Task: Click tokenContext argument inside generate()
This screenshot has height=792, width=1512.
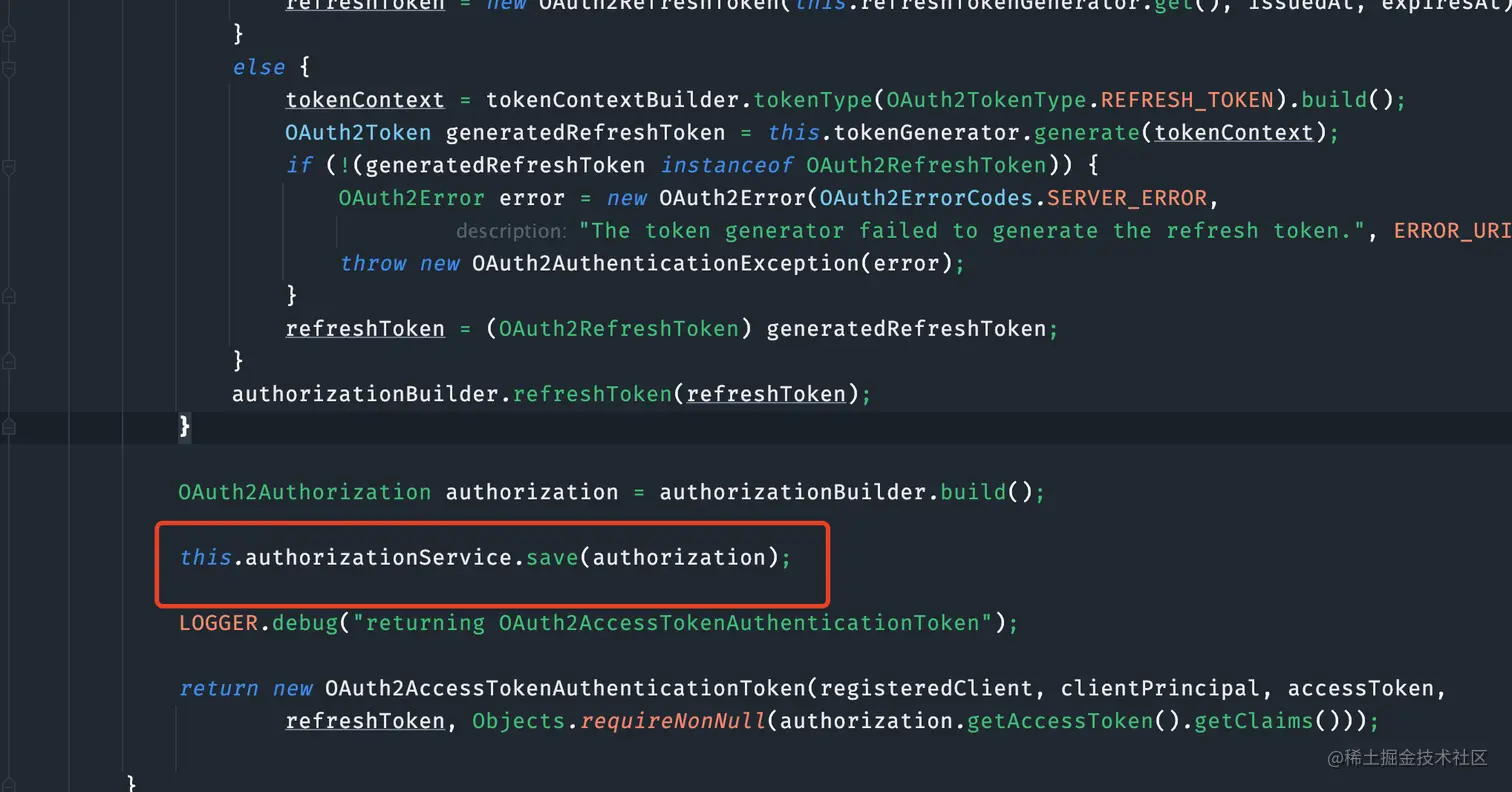Action: click(1233, 132)
